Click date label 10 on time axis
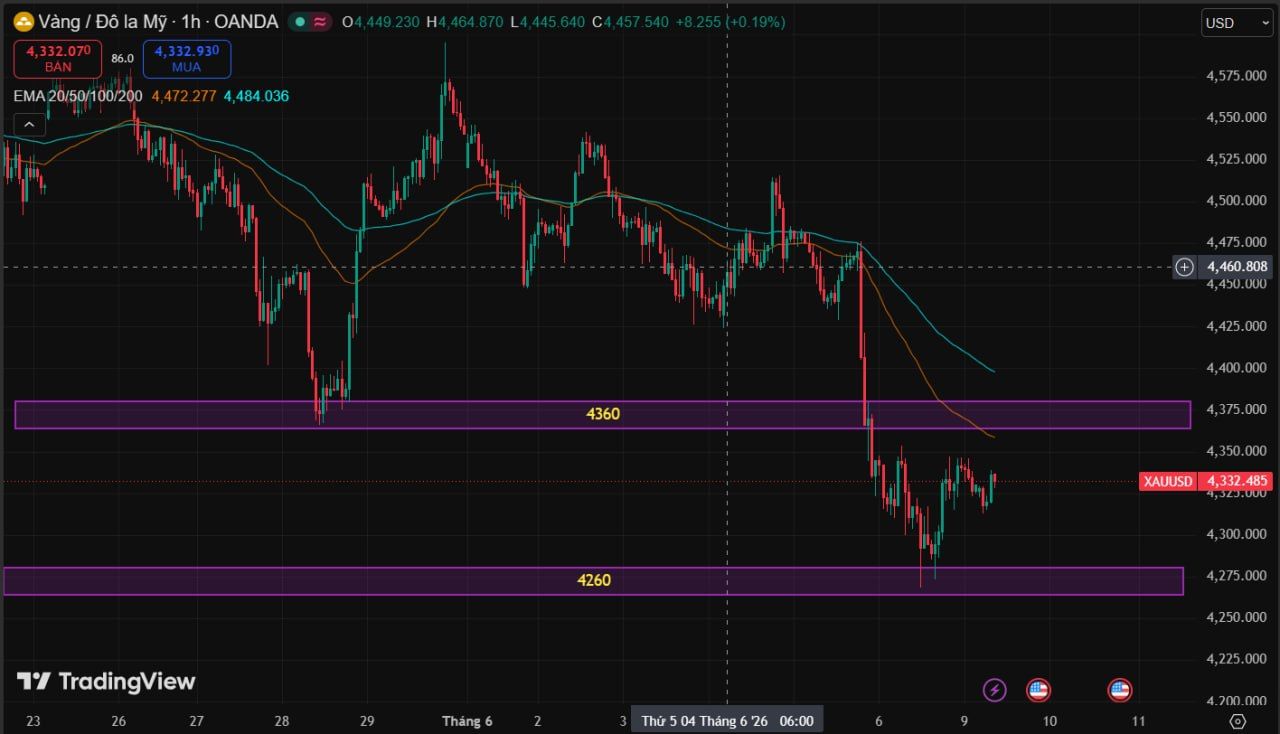 1049,721
